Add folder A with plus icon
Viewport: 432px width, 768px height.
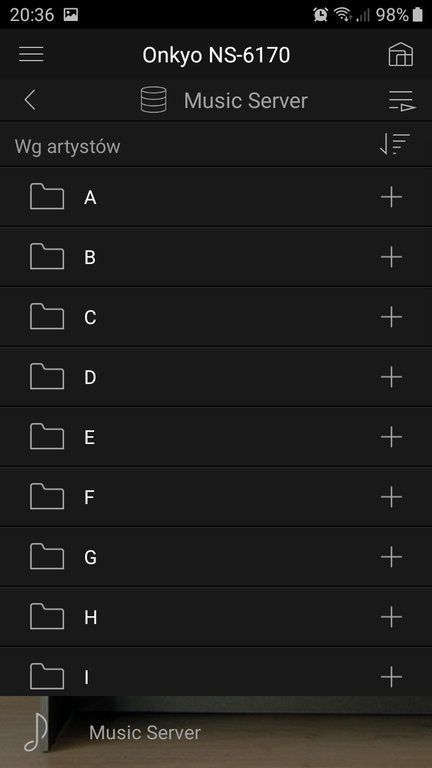click(x=391, y=197)
